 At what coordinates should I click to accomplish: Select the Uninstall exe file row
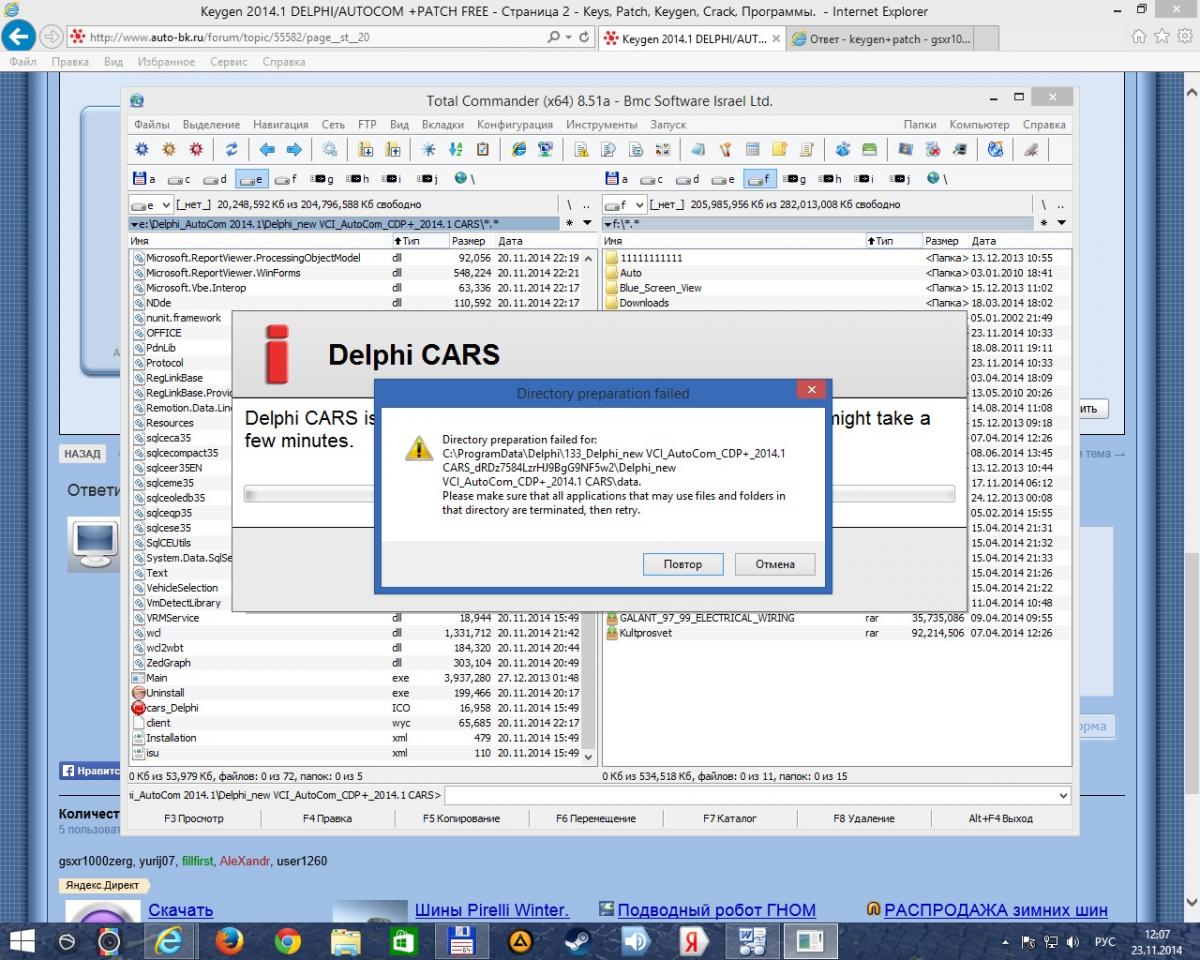[x=355, y=693]
